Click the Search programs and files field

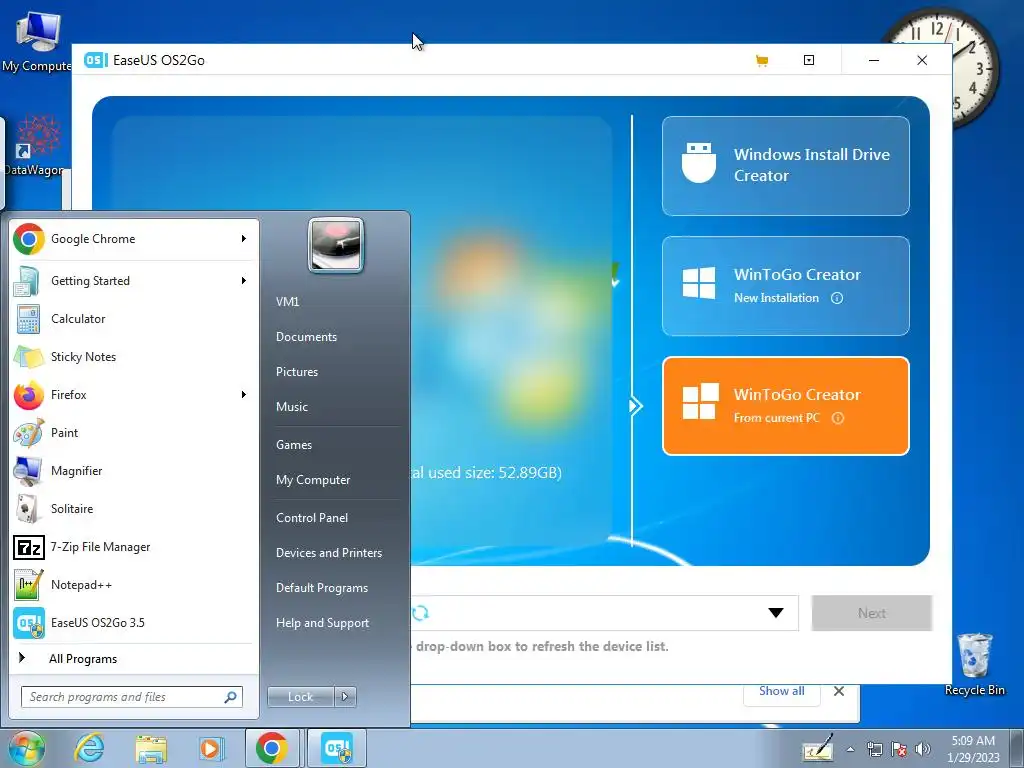point(132,697)
